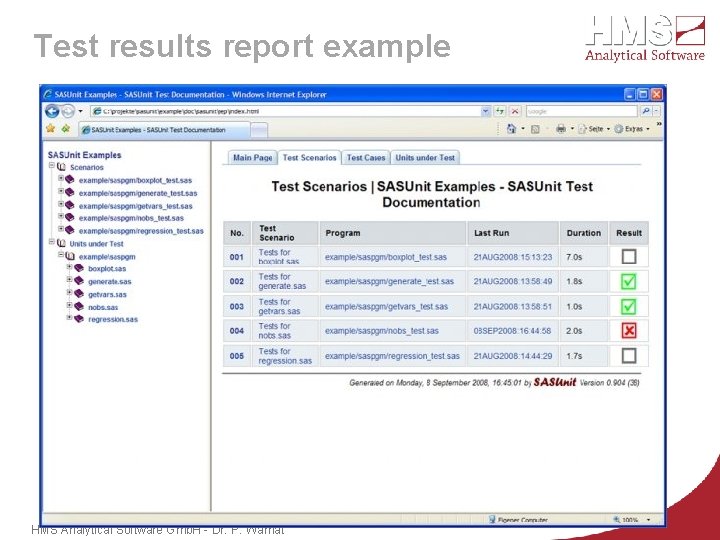
Task: Click the book icon beside generate.sas
Action: (x=79, y=281)
